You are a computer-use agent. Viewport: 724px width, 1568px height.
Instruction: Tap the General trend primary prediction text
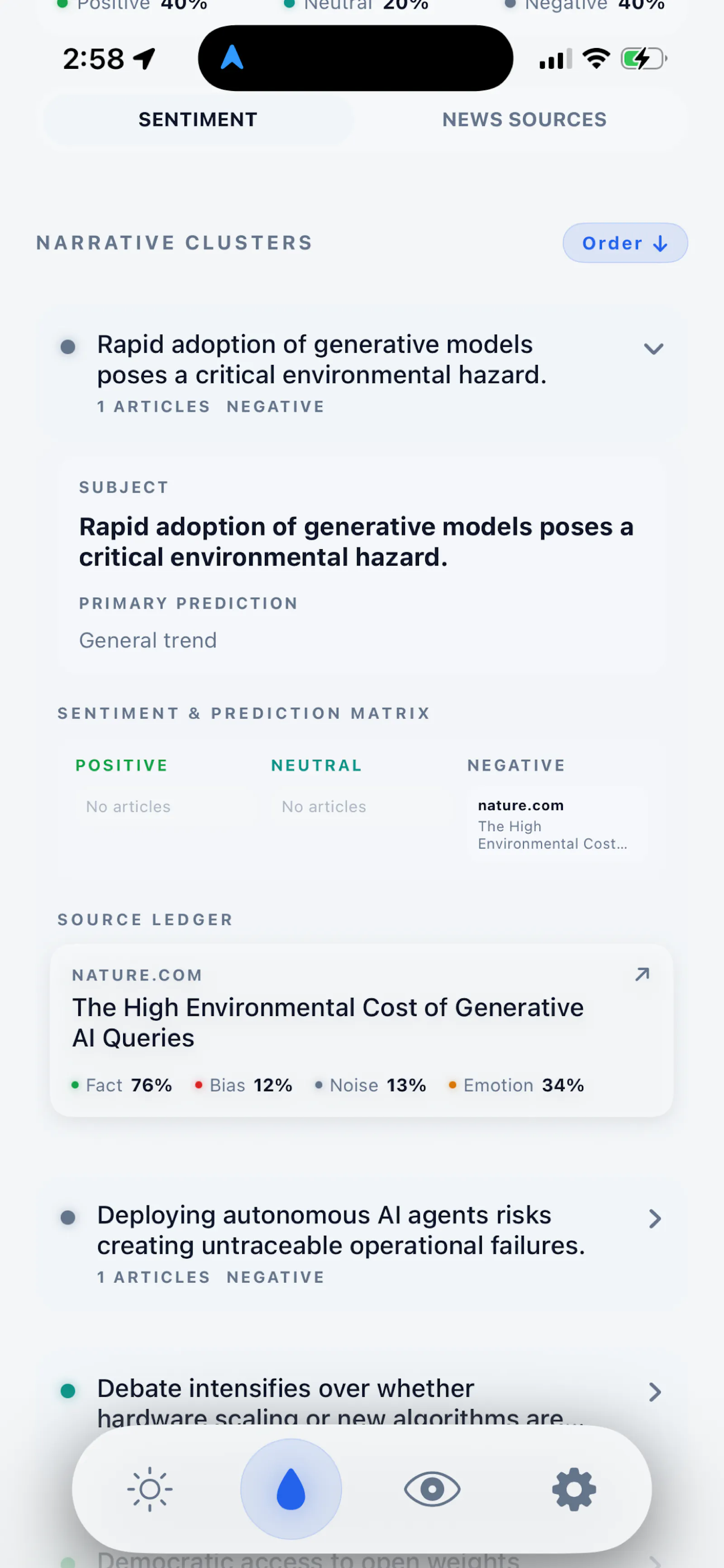[148, 640]
